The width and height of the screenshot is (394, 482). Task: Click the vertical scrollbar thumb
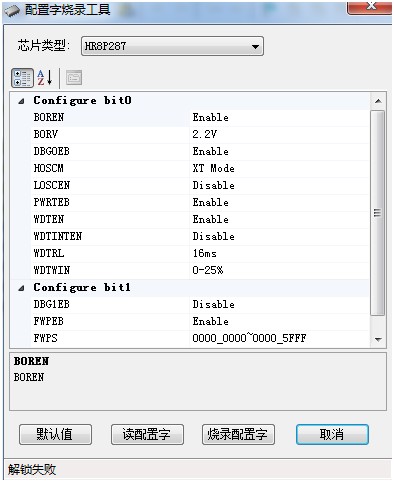coord(378,213)
